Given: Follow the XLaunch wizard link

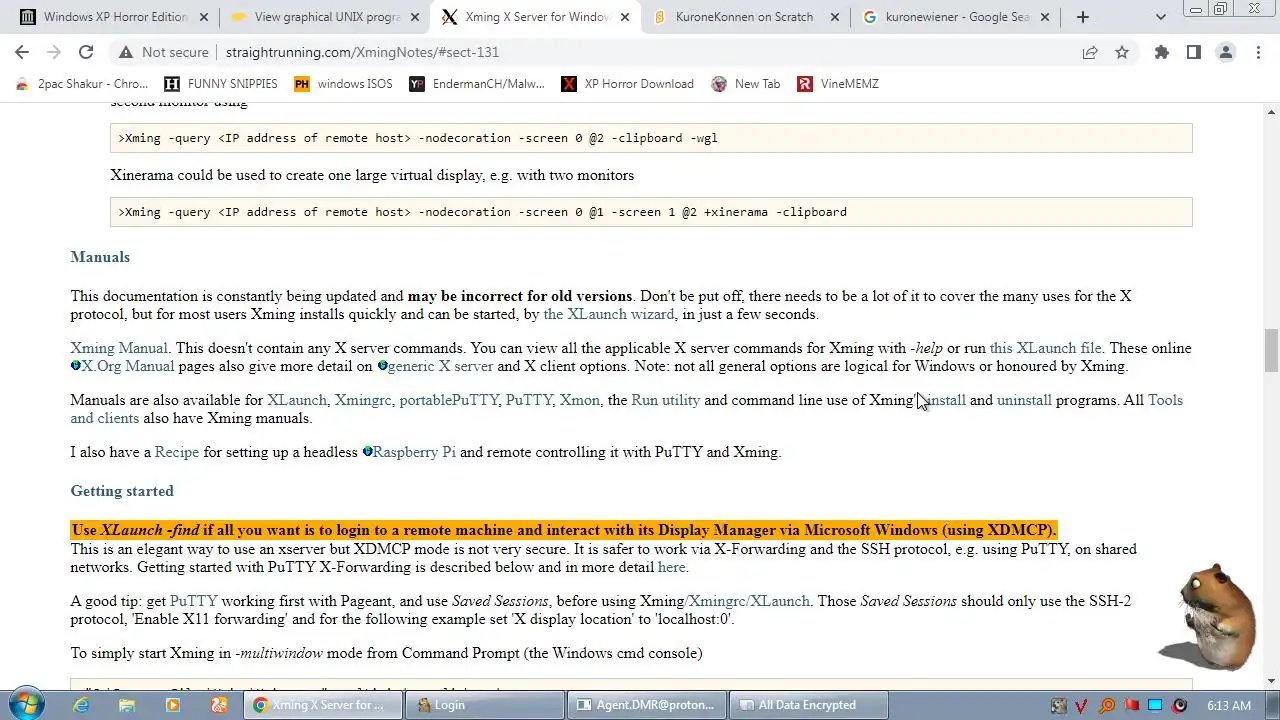Looking at the screenshot, I should [x=609, y=314].
